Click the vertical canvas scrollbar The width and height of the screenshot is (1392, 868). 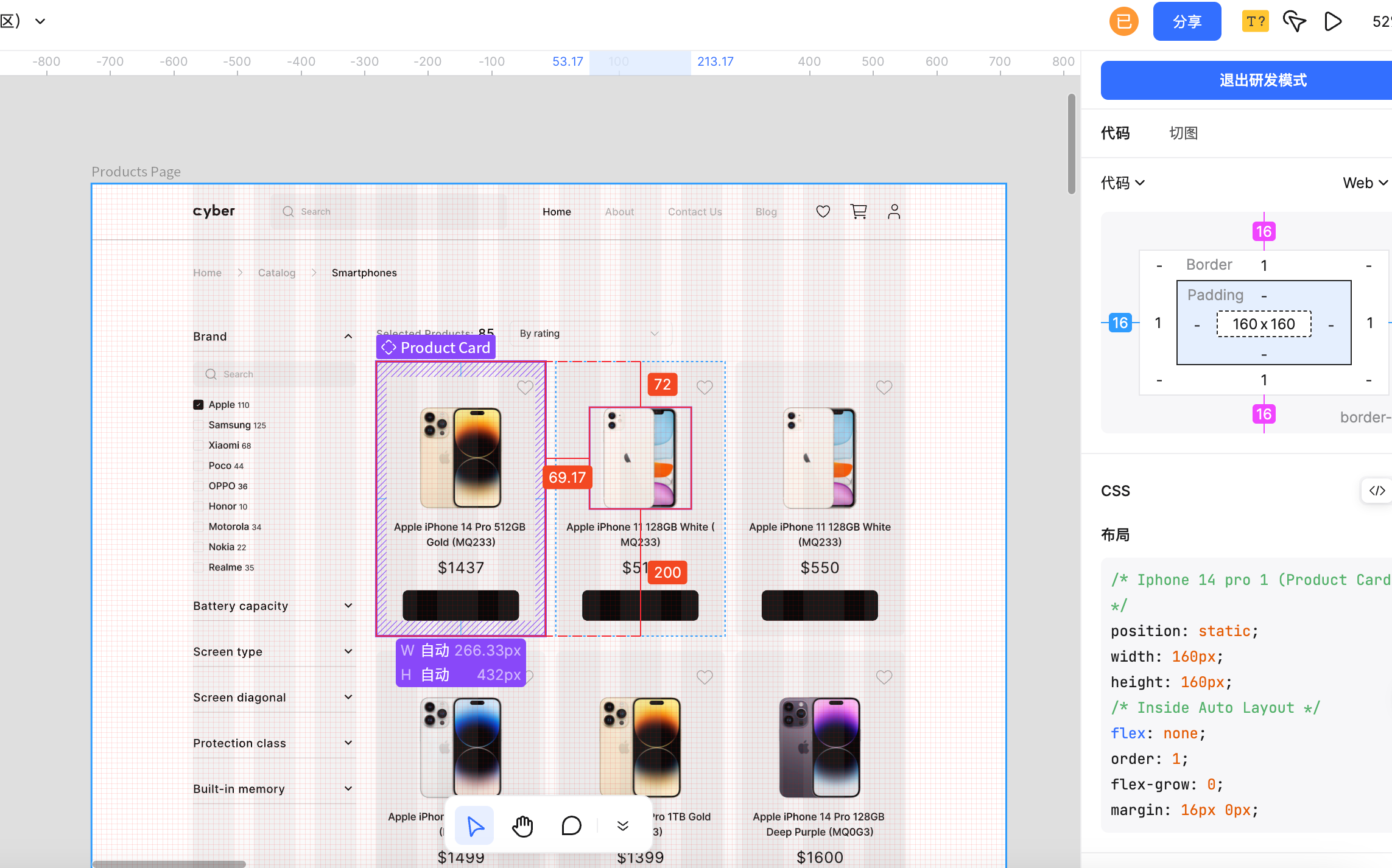tap(1072, 144)
